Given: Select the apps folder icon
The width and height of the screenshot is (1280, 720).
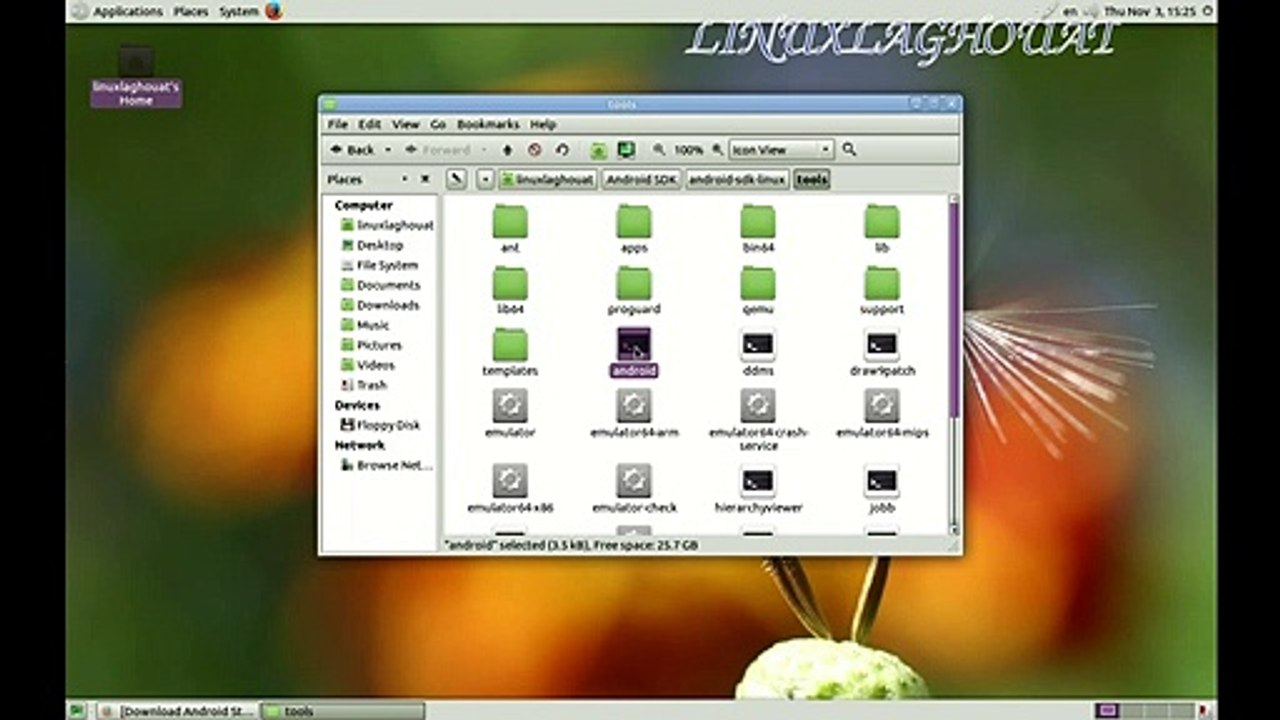Looking at the screenshot, I should click(634, 222).
